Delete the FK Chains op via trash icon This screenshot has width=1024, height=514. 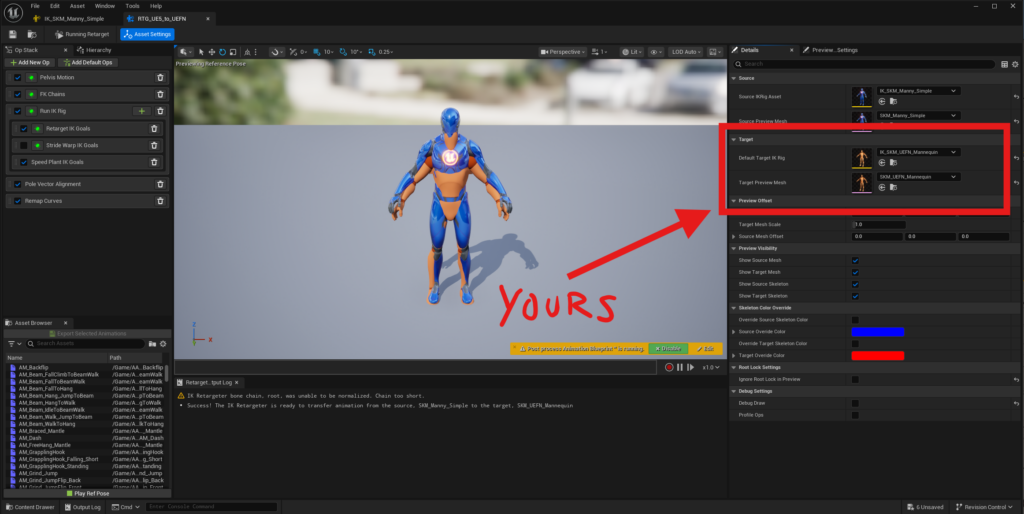pyautogui.click(x=160, y=94)
